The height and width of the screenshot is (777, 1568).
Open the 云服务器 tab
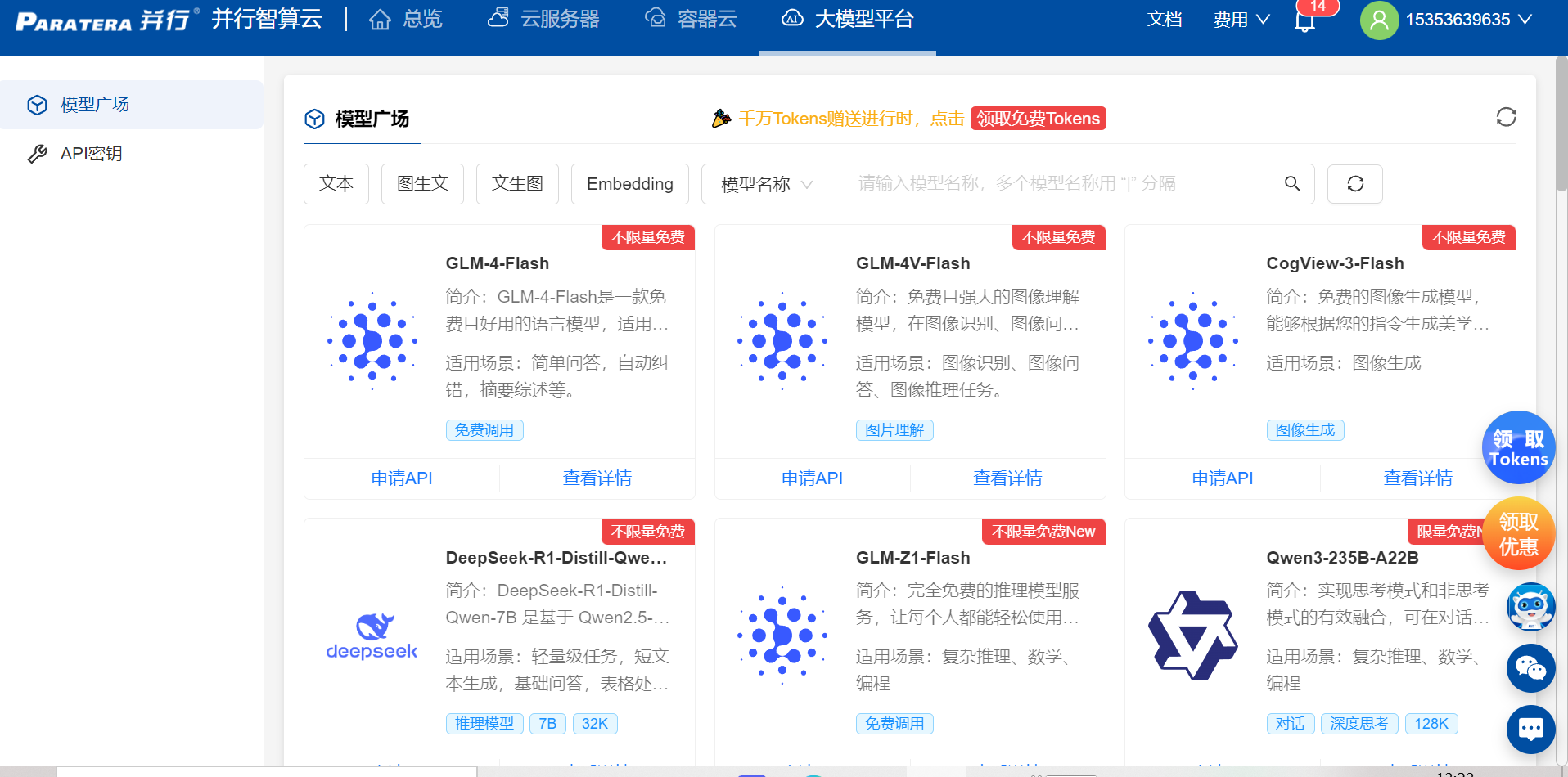543,19
